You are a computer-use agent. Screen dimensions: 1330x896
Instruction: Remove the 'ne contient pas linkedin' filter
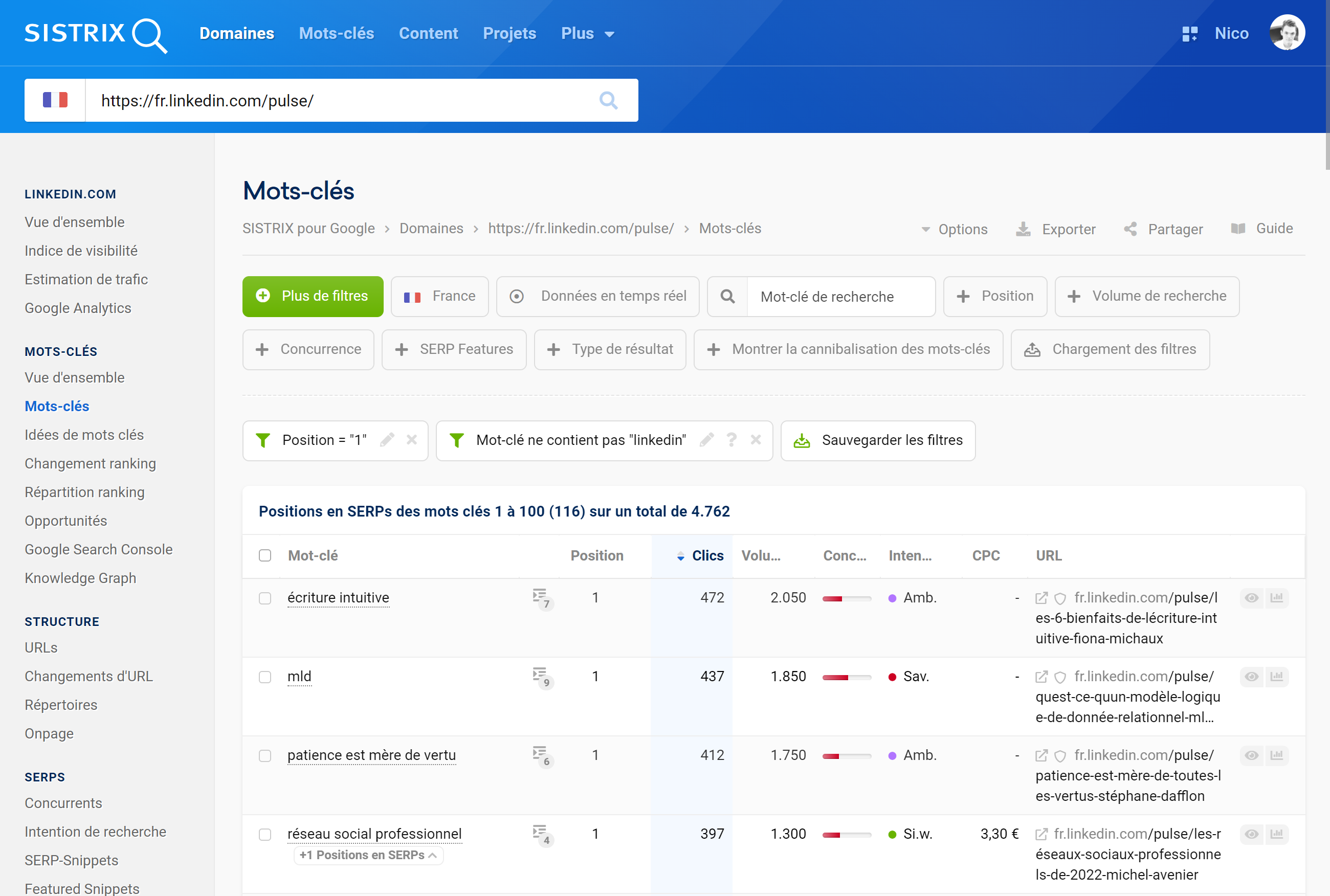point(756,439)
